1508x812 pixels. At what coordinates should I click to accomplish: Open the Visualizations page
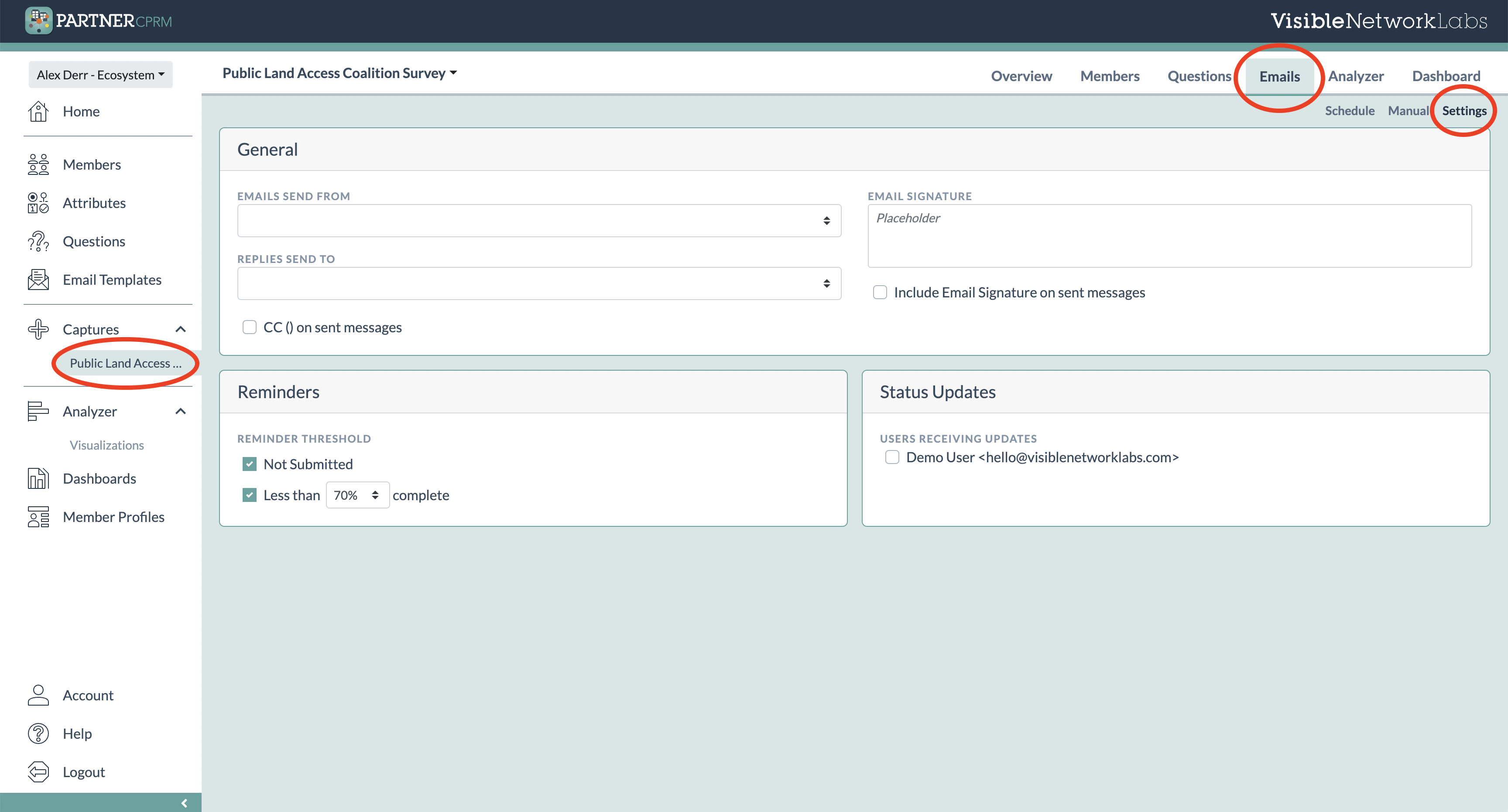point(106,445)
